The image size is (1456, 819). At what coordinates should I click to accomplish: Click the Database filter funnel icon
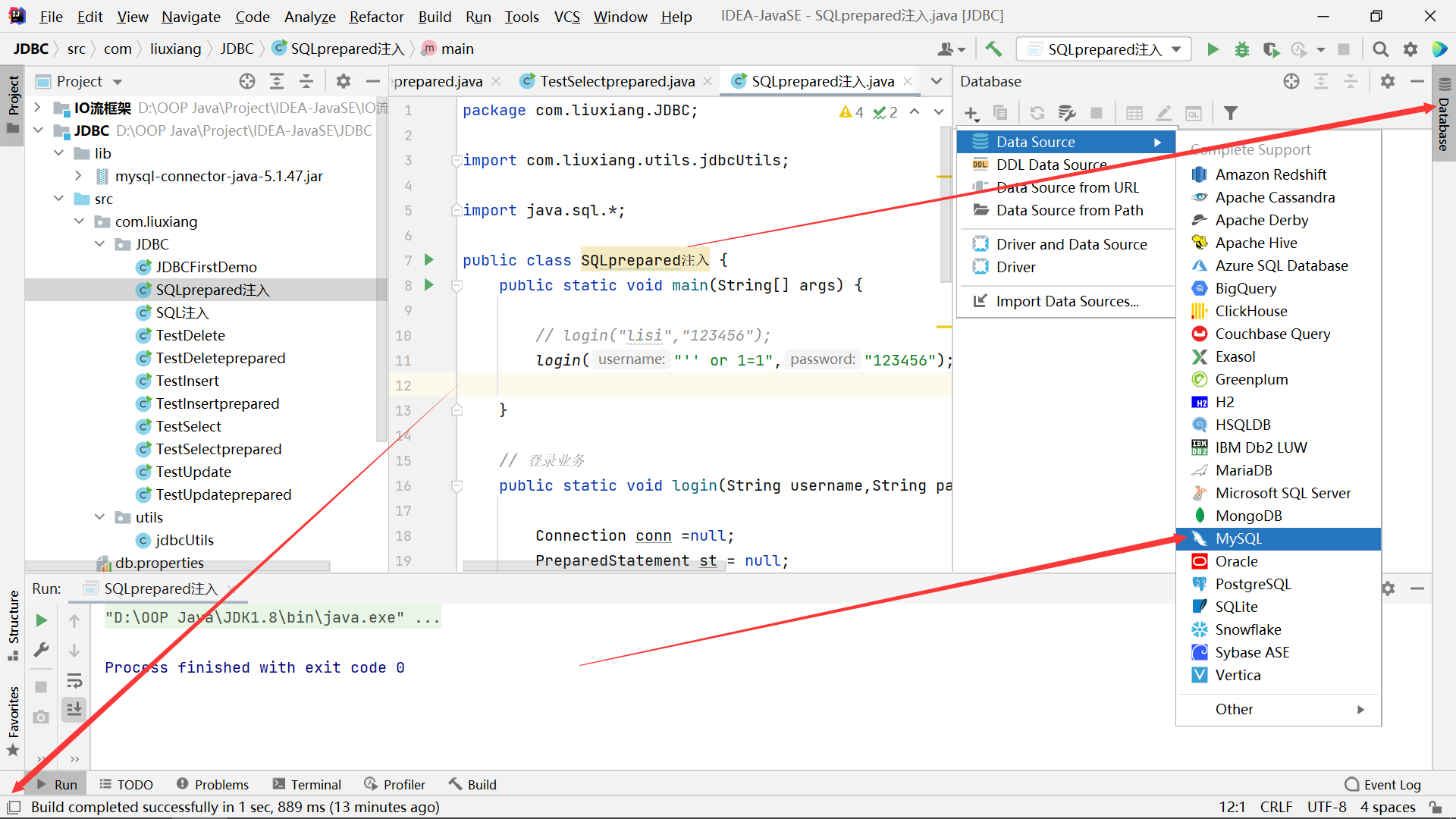click(x=1231, y=113)
